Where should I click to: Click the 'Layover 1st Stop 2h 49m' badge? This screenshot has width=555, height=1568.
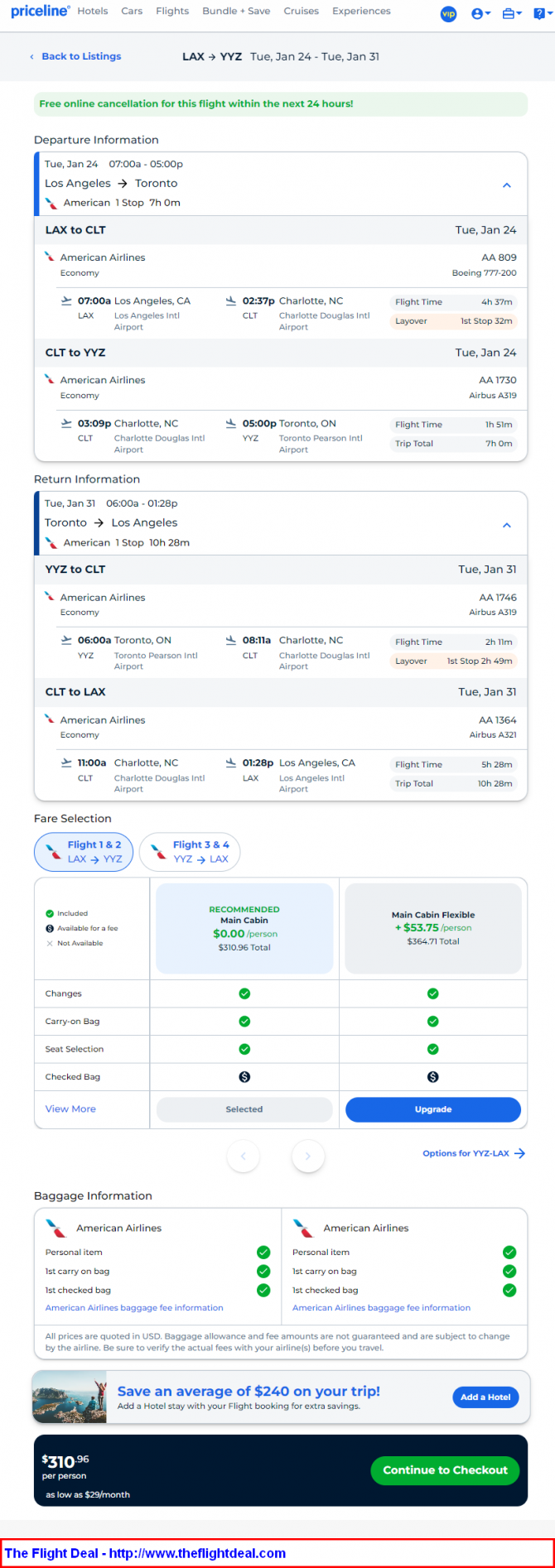point(454,661)
